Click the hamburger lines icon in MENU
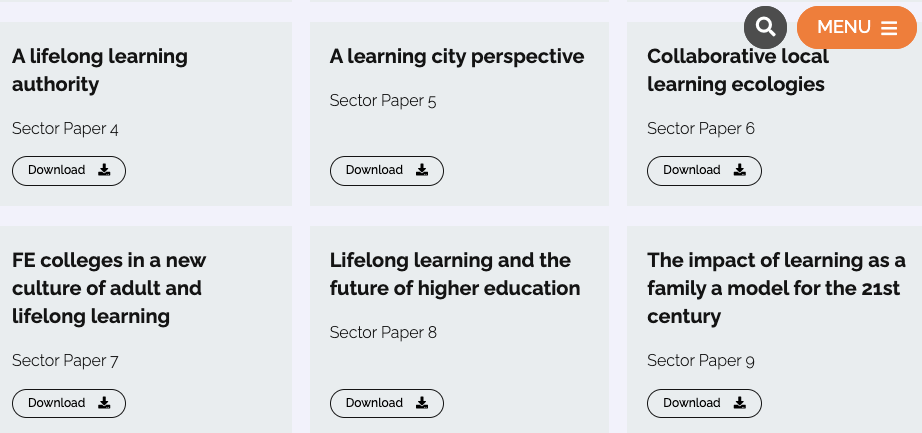This screenshot has width=922, height=433. [x=889, y=28]
